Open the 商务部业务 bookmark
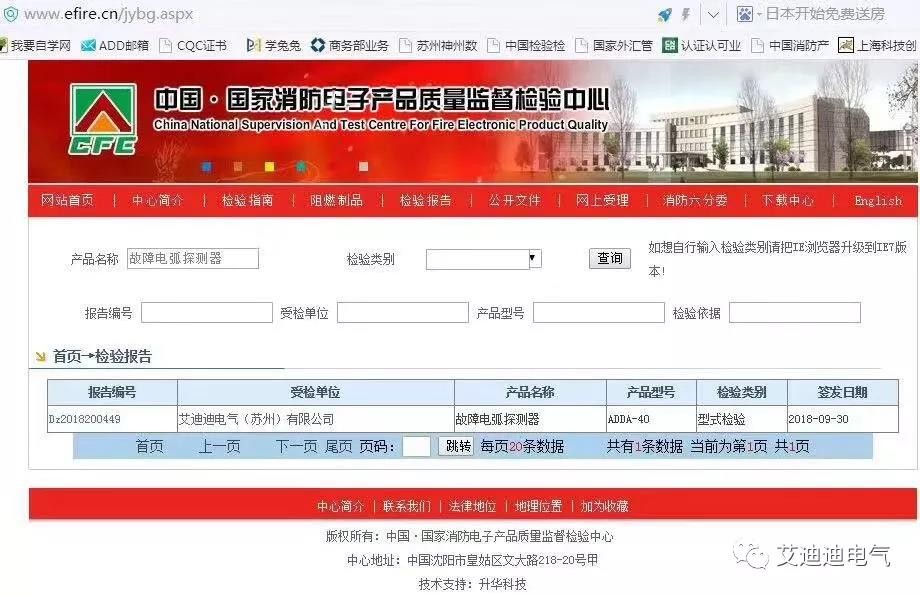Screen dimensions: 920x596 pyautogui.click(x=350, y=45)
